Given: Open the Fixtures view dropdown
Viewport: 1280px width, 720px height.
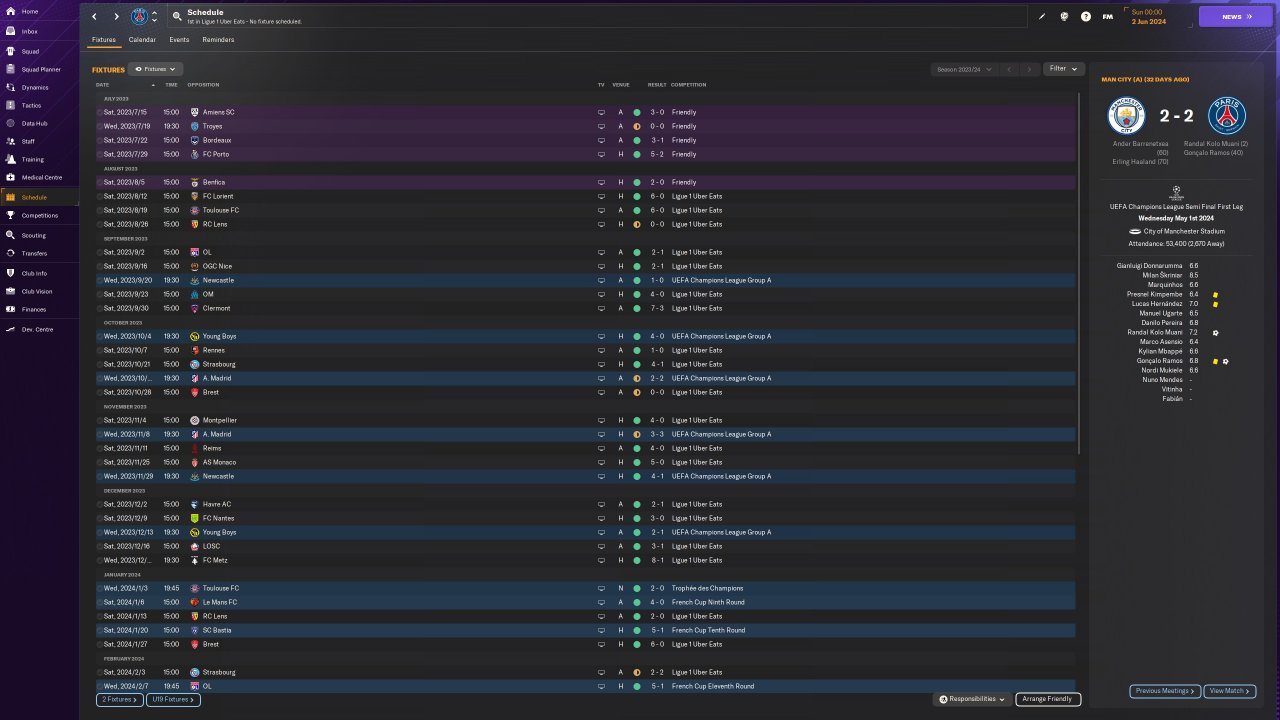Looking at the screenshot, I should point(155,69).
